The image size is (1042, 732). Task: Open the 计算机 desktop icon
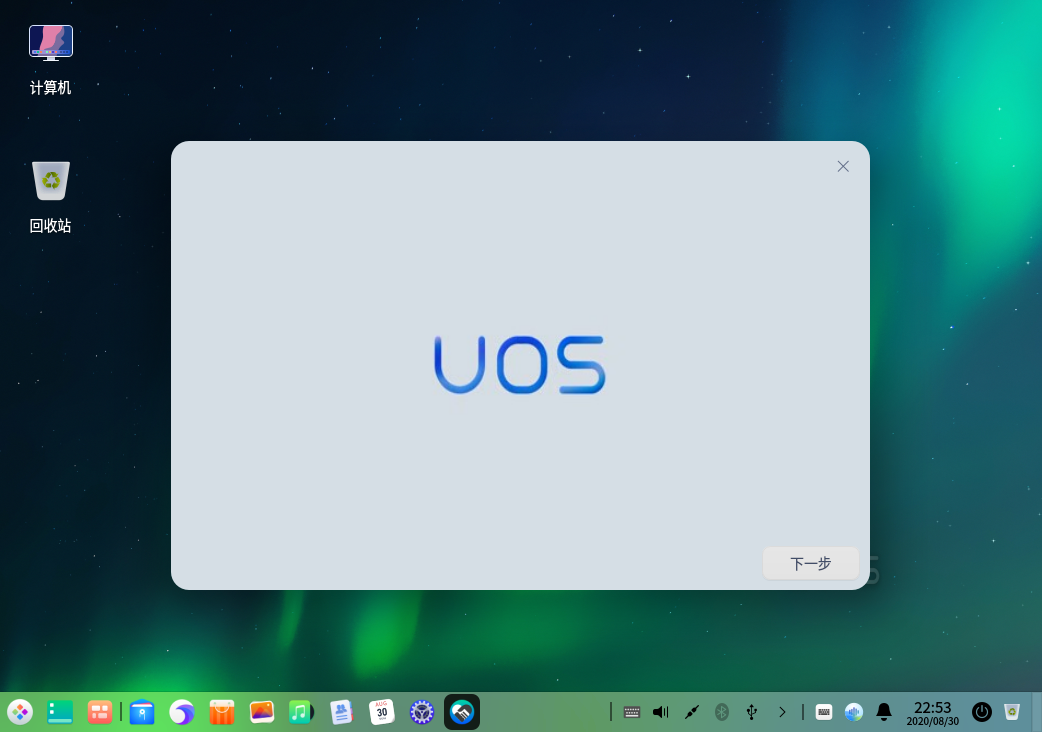[51, 60]
